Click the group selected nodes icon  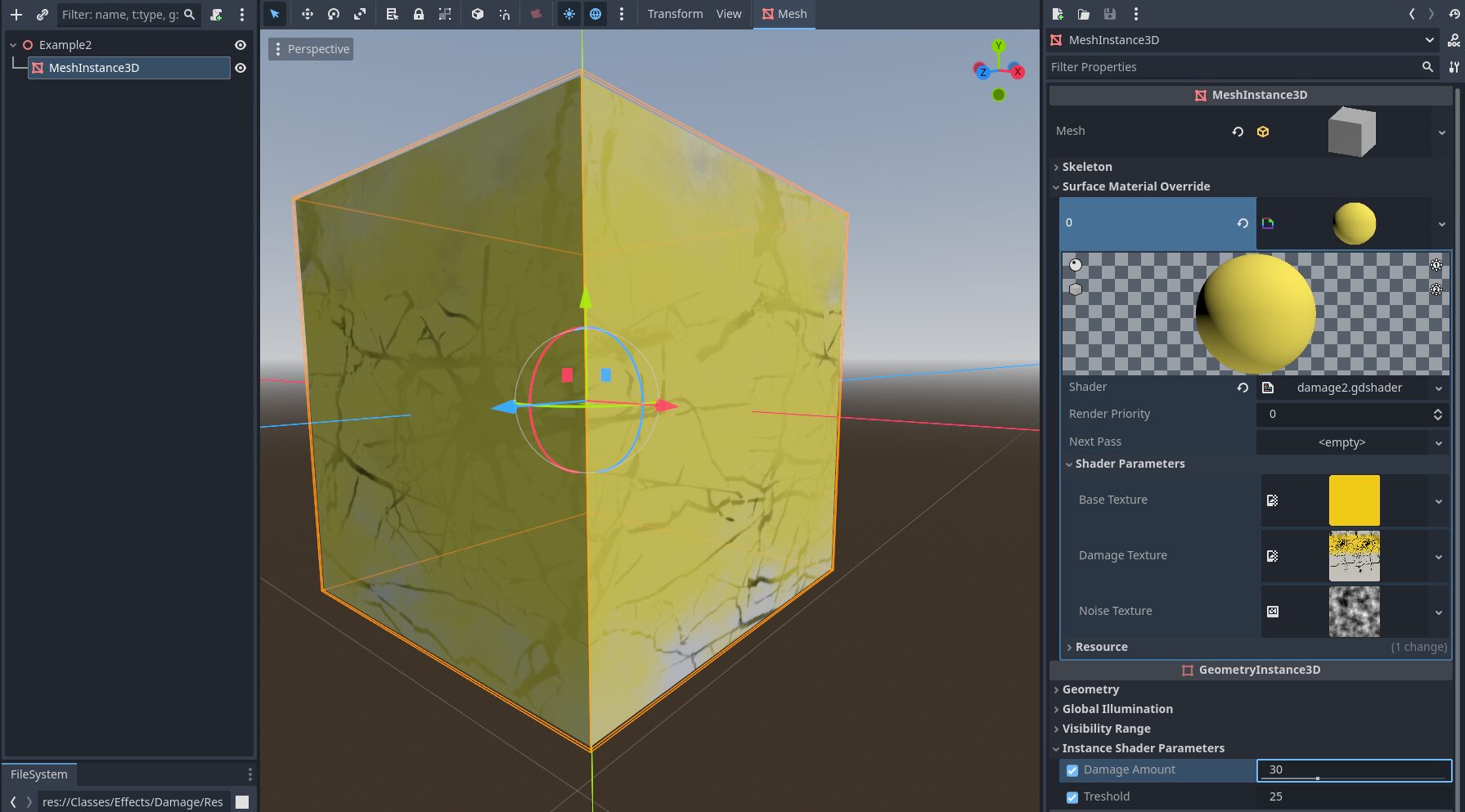click(x=445, y=14)
